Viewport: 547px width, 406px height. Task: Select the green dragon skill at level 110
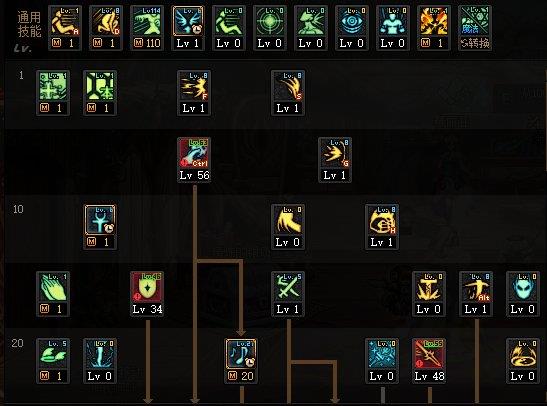coord(147,21)
